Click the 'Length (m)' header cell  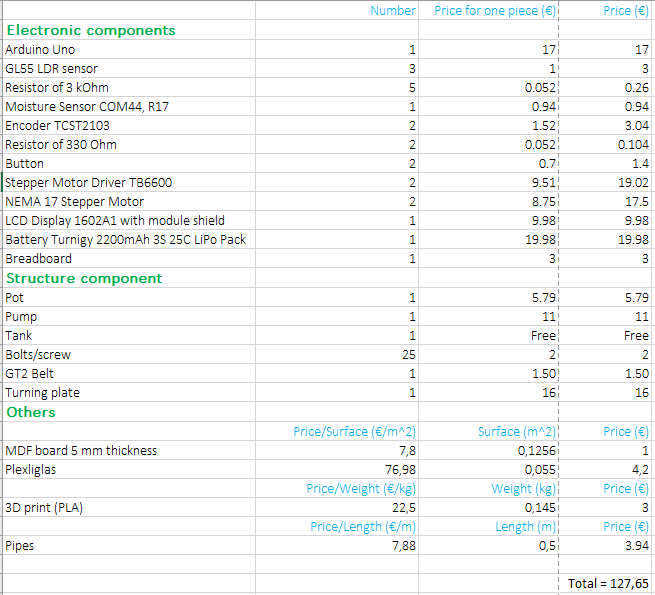488,526
